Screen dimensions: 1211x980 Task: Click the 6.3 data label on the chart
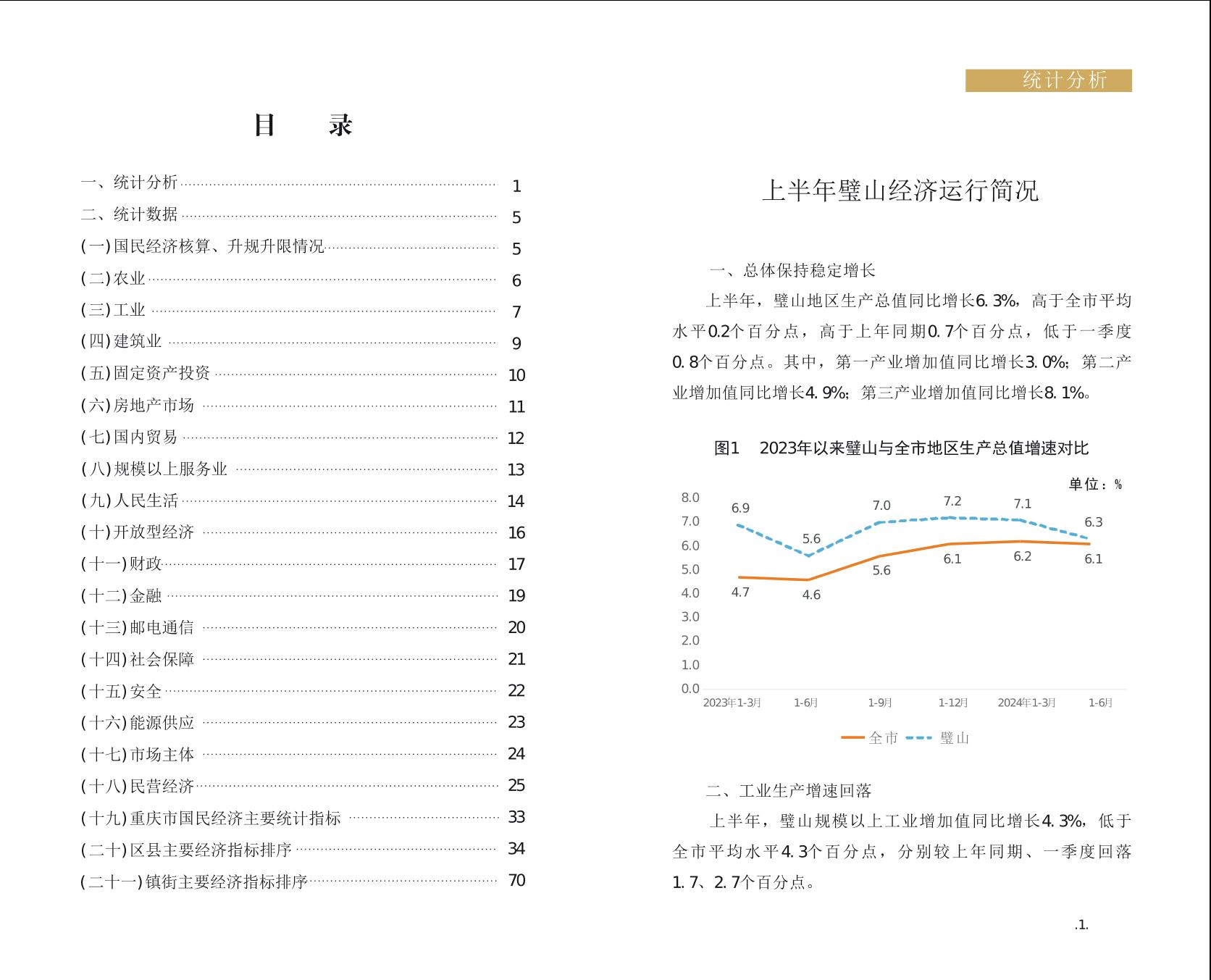[x=1094, y=522]
